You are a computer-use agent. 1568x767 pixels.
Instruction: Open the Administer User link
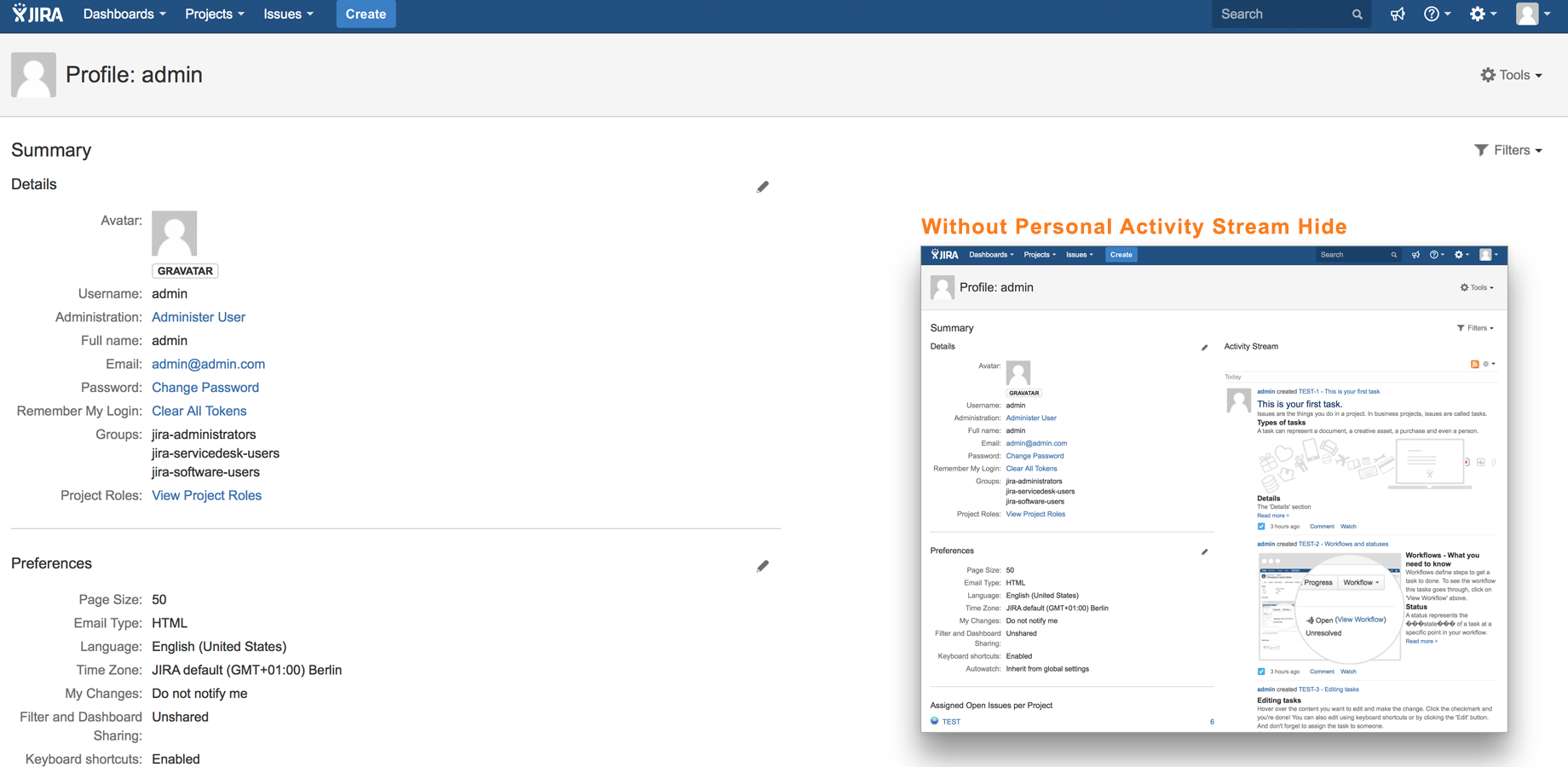point(199,317)
